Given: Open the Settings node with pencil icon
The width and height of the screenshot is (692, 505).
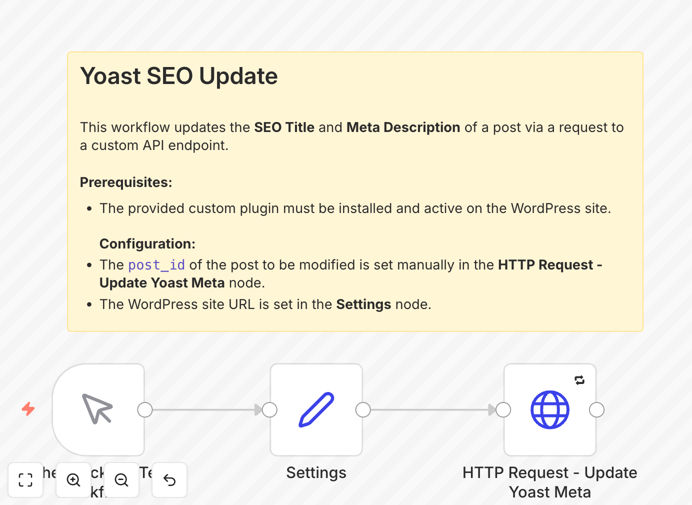Looking at the screenshot, I should pos(316,410).
